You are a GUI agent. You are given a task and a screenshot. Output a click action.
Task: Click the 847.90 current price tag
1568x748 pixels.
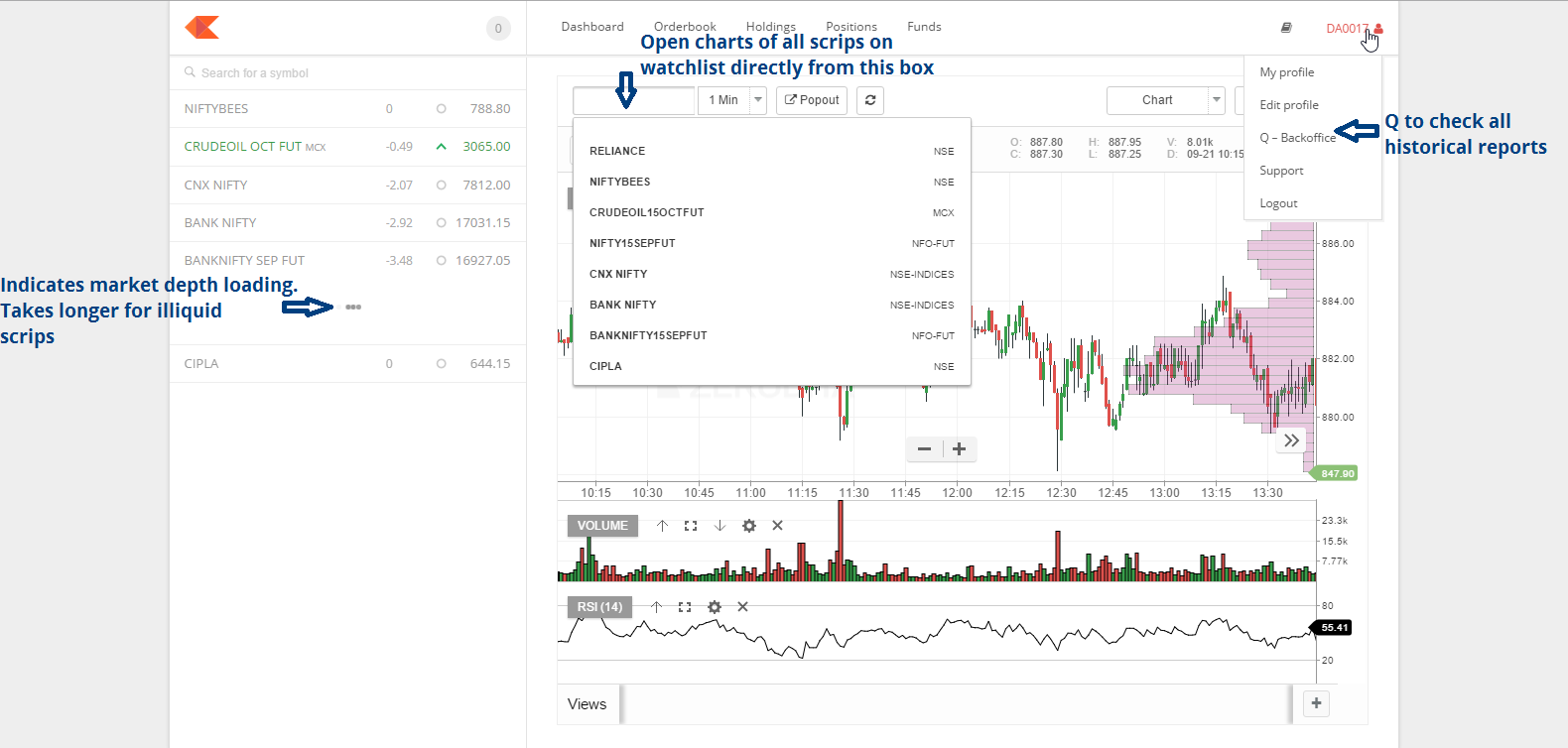pos(1336,474)
